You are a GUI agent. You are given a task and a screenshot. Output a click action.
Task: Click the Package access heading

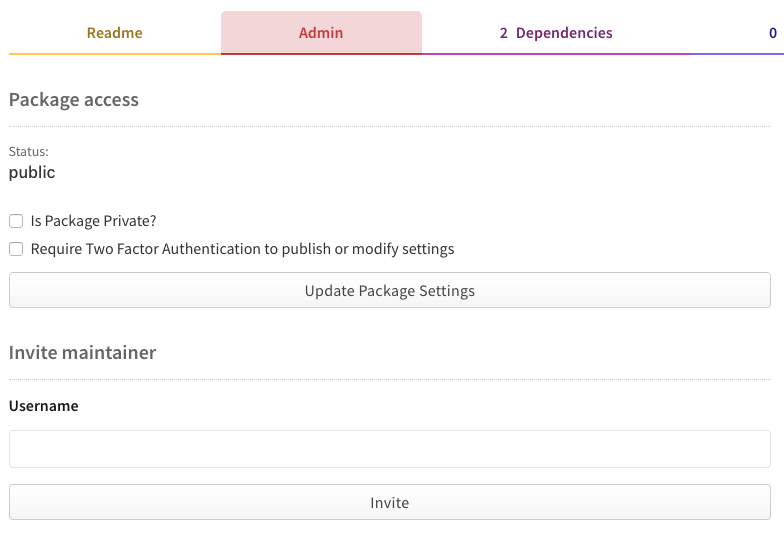point(74,100)
